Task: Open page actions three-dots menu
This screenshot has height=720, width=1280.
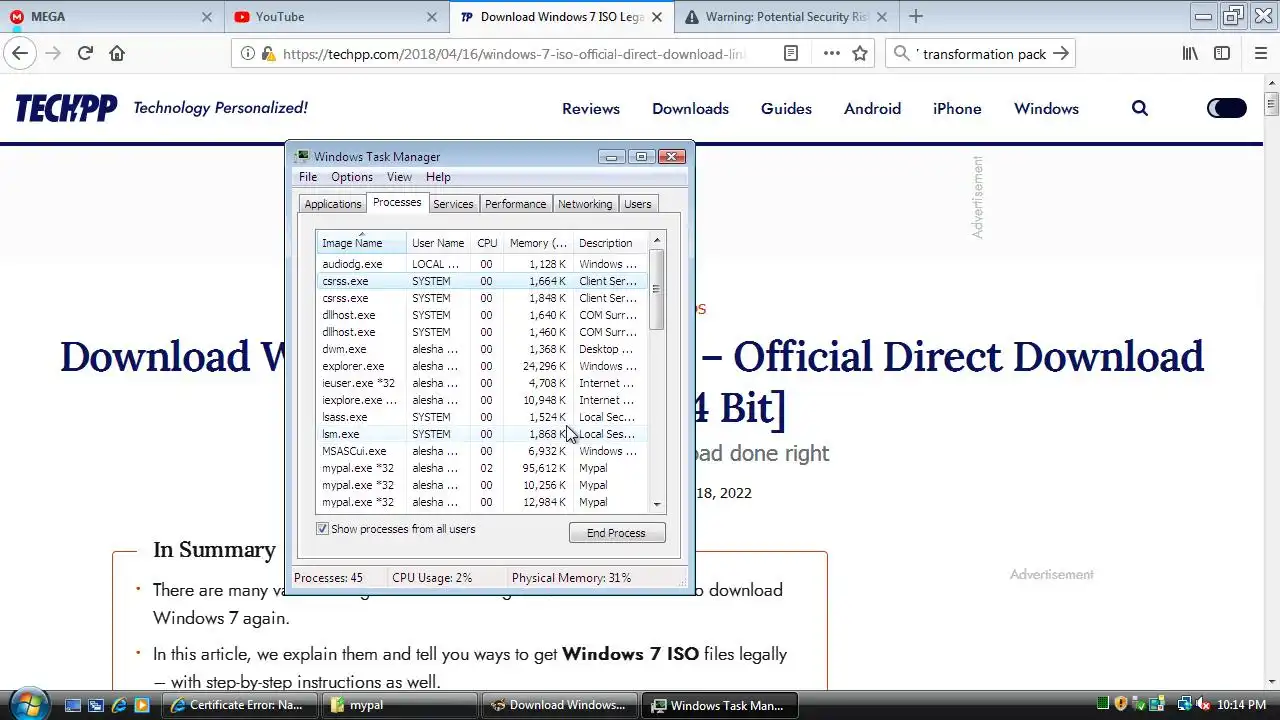Action: click(x=831, y=54)
